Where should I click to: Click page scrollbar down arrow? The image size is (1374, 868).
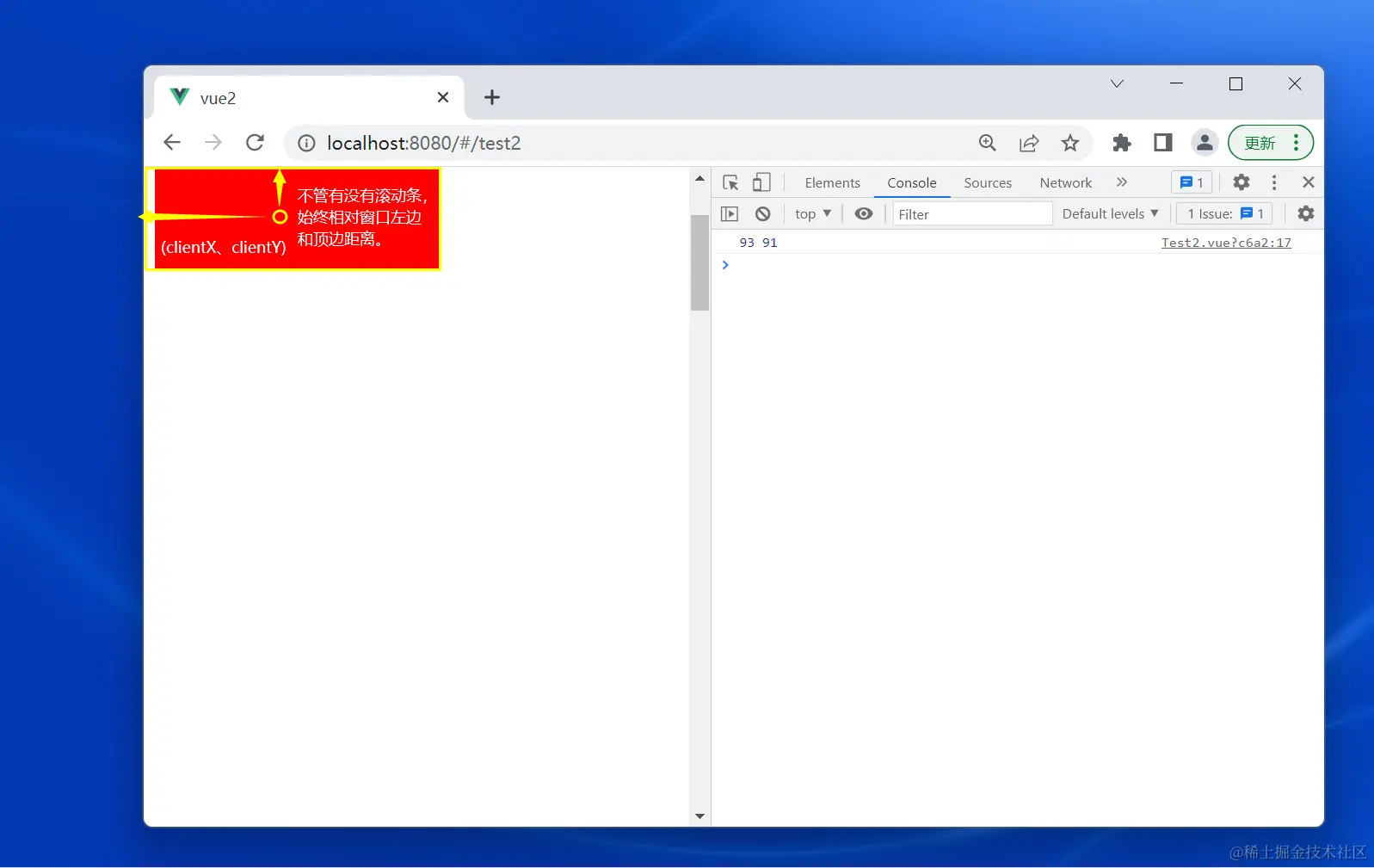tap(699, 816)
